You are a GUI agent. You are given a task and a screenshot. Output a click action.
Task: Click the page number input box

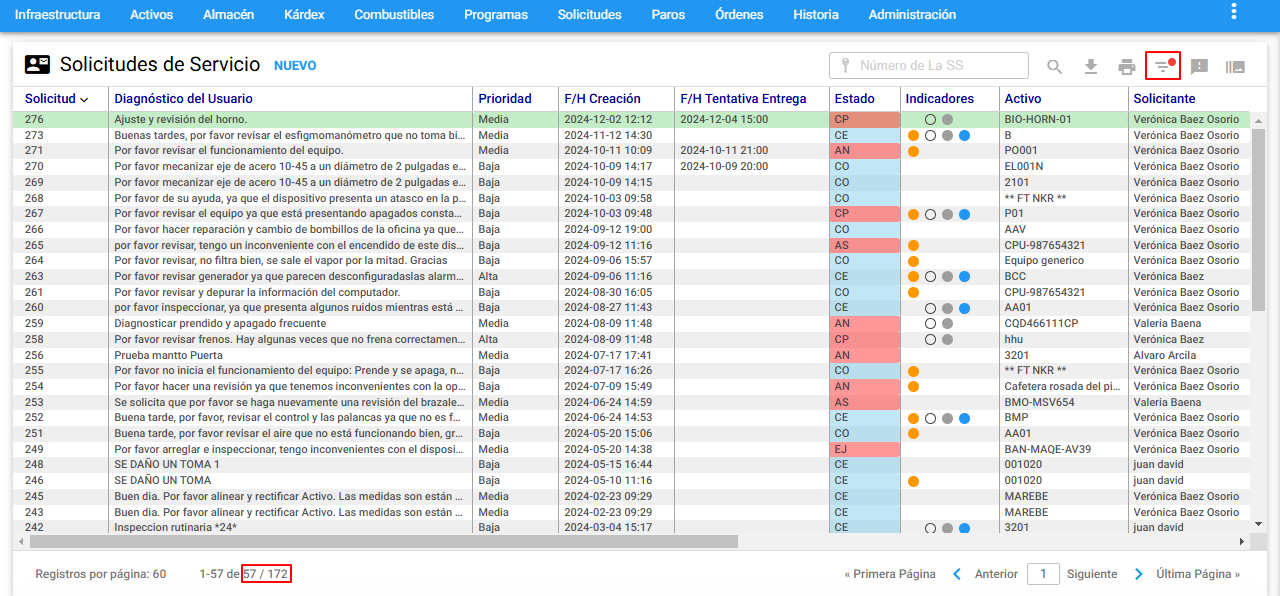pos(1043,574)
